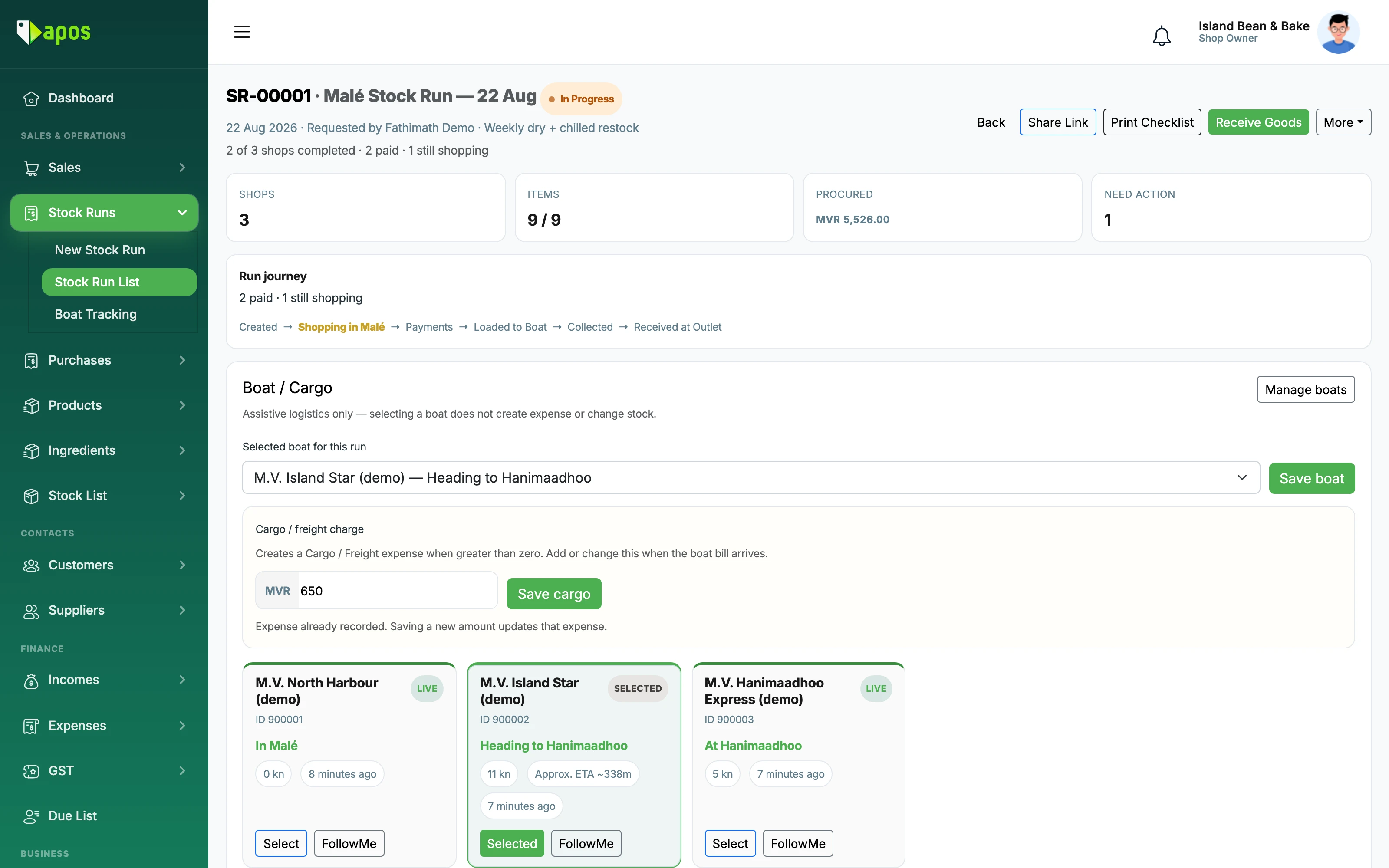Expand the Sales submenu chevron

click(182, 168)
